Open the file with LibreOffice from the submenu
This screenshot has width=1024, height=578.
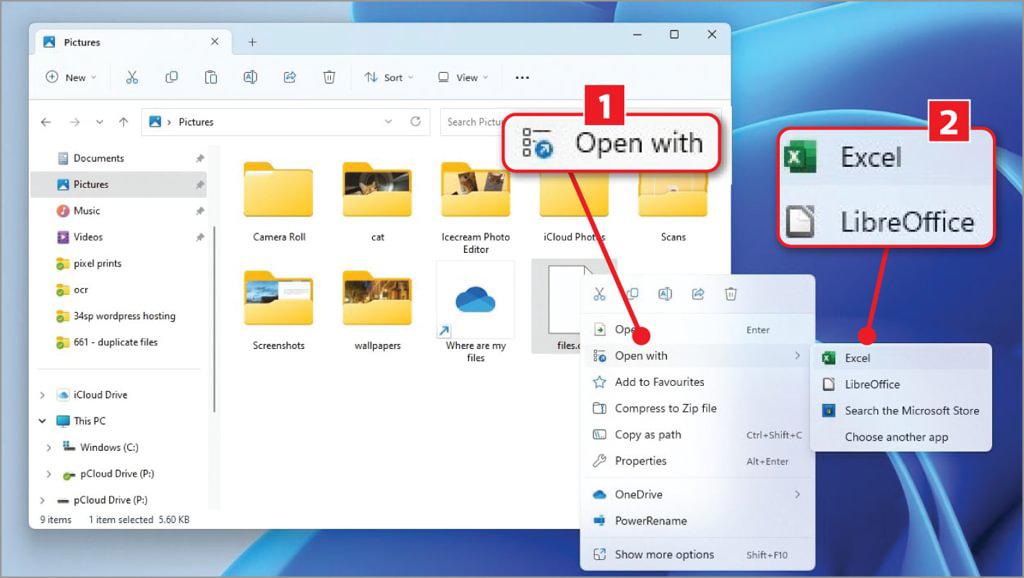point(901,384)
